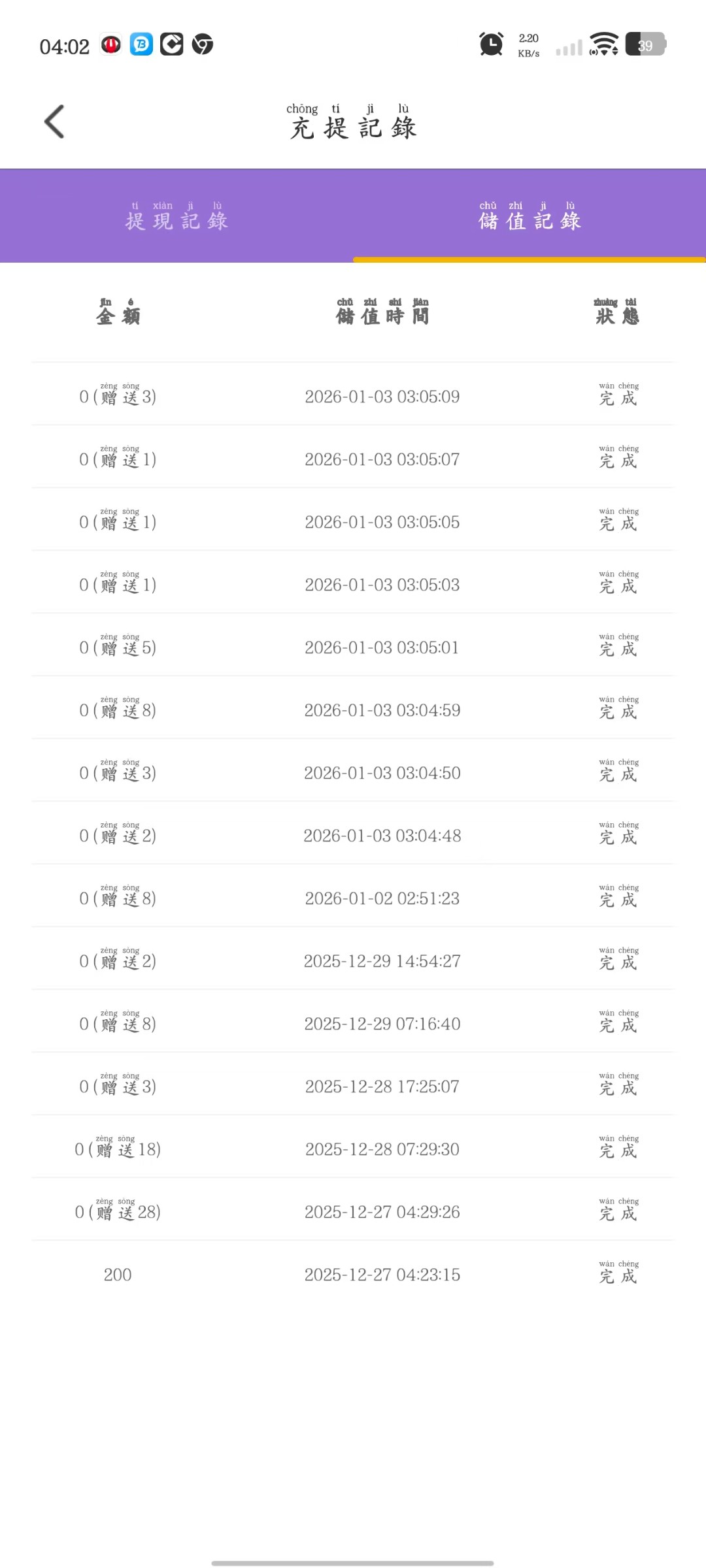Tap the red notification app icon
This screenshot has width=706, height=1568.
(110, 44)
